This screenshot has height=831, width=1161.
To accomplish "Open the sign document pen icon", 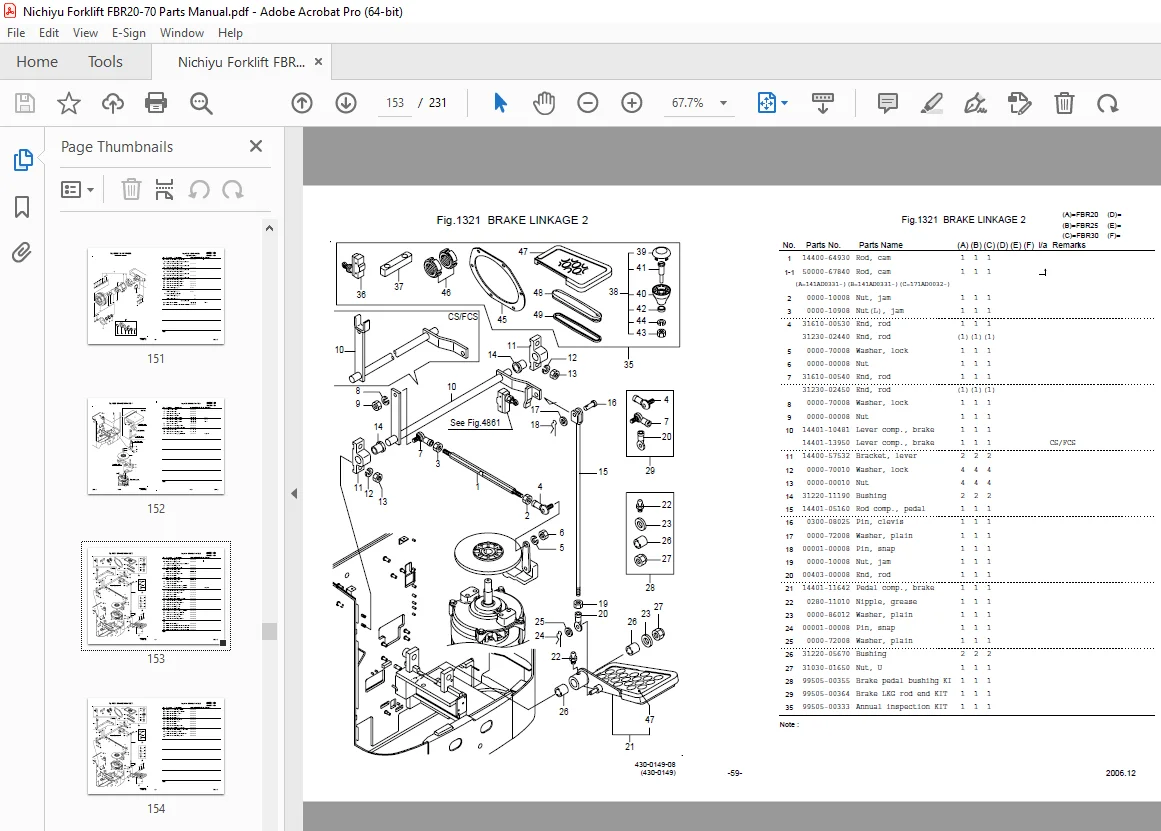I will point(975,103).
